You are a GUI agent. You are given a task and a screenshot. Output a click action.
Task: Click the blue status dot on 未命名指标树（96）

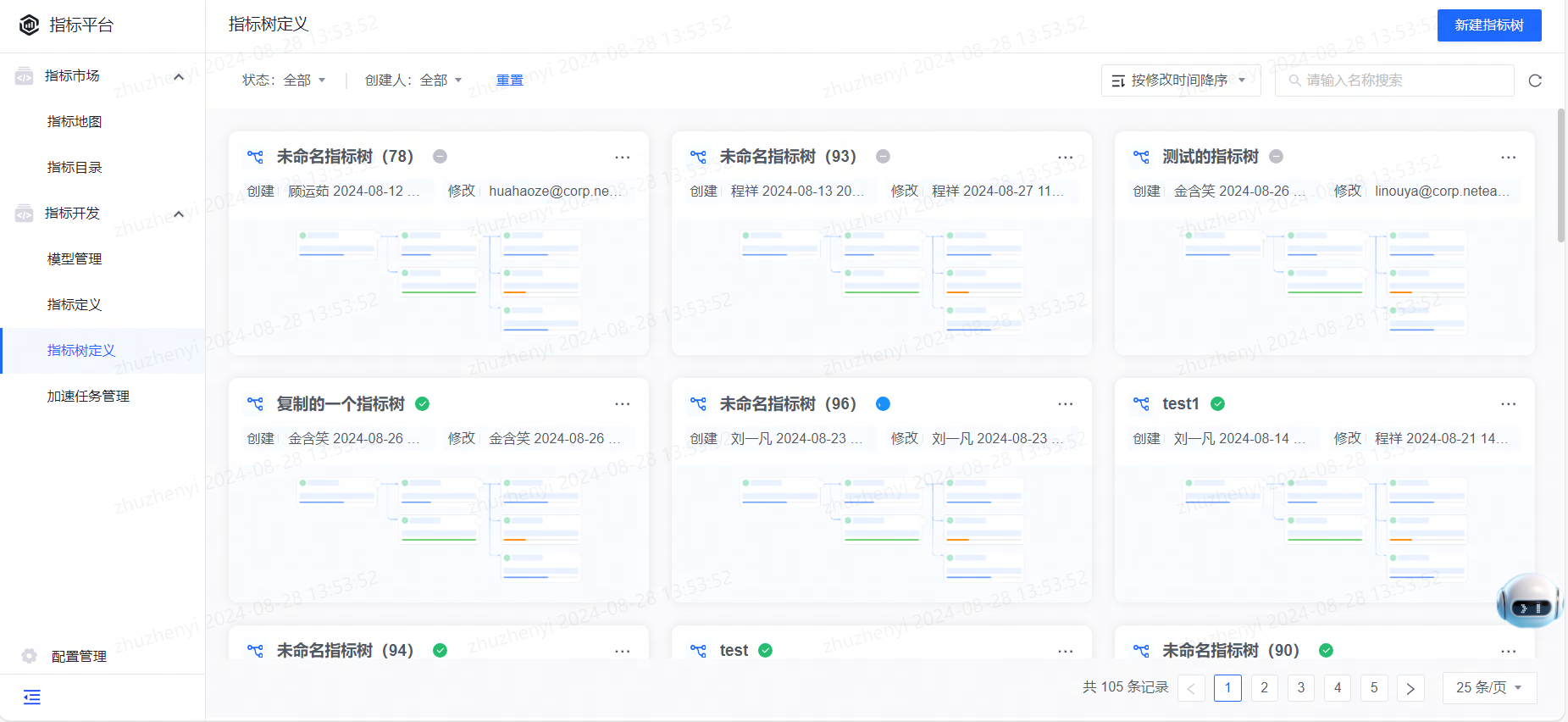(x=883, y=404)
